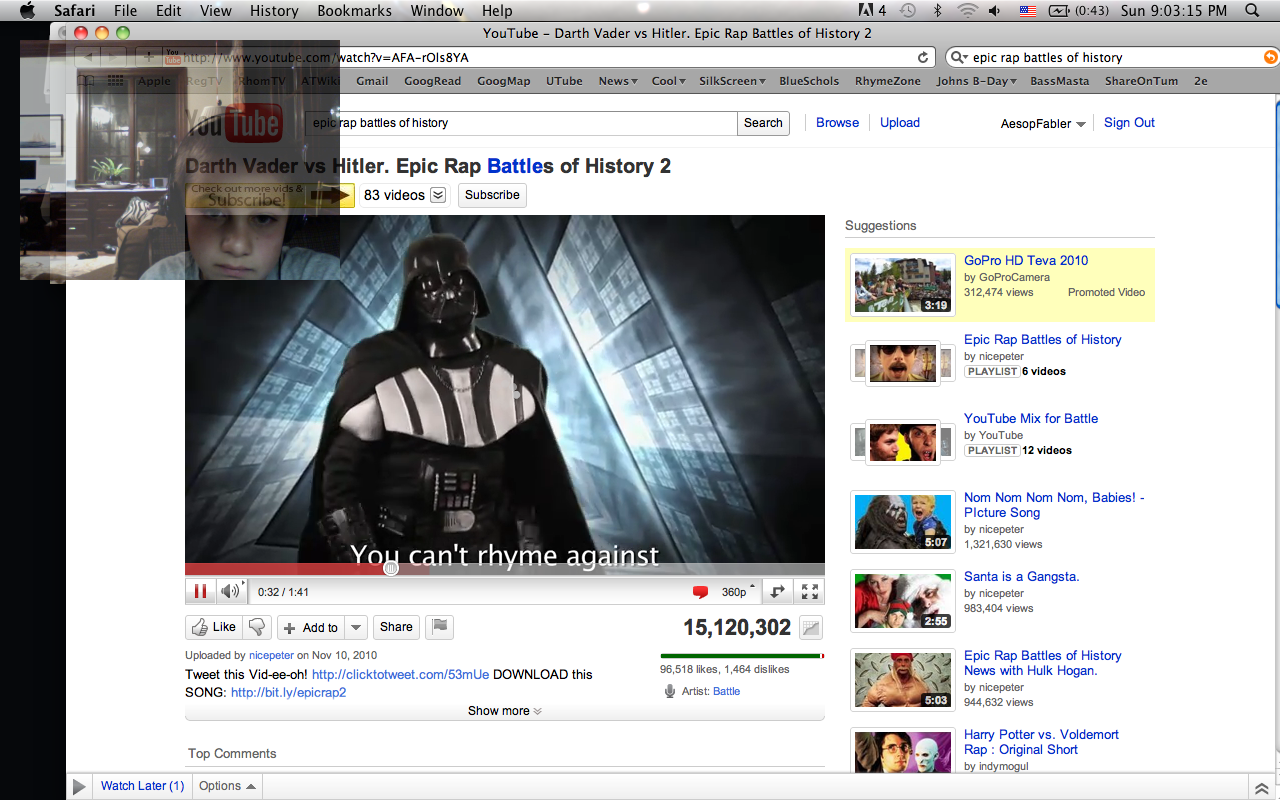Flag the video with the flag icon
This screenshot has height=800, width=1280.
coord(439,627)
